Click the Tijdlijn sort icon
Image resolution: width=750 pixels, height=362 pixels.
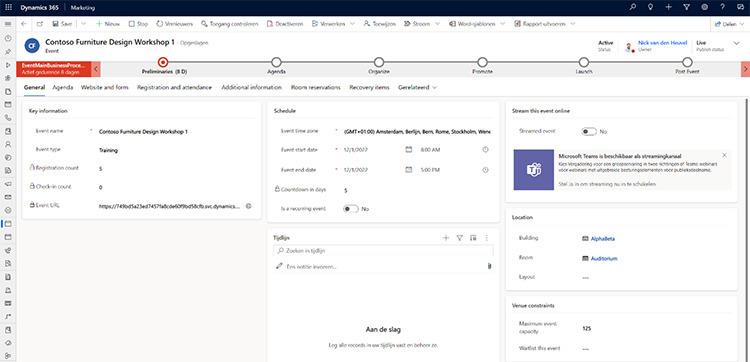point(473,238)
